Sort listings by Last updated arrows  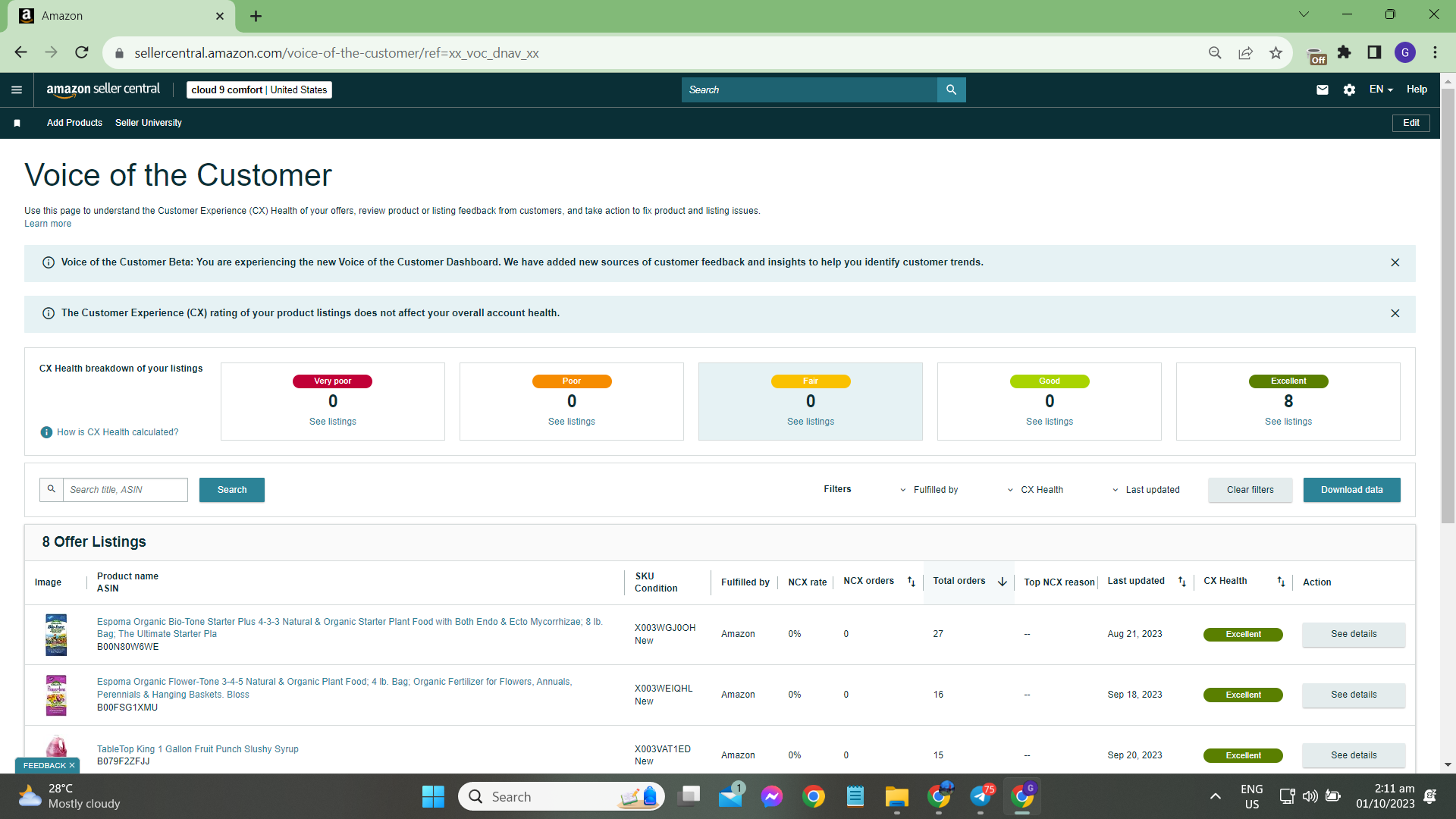click(1182, 582)
